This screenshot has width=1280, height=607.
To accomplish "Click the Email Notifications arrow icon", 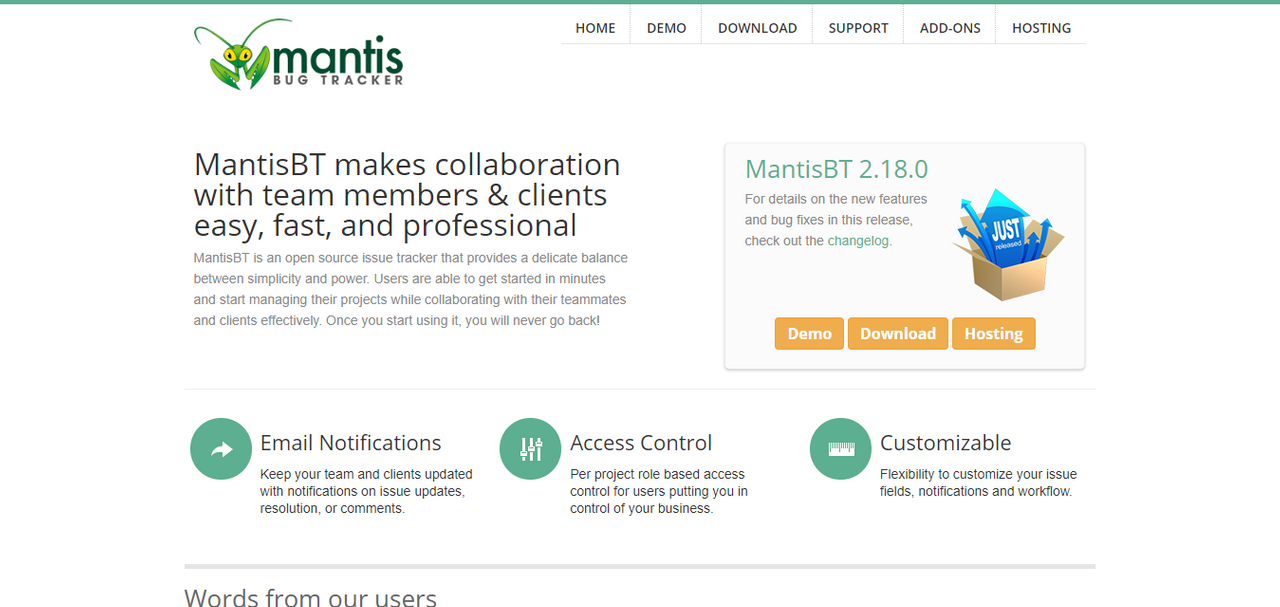I will click(x=221, y=449).
